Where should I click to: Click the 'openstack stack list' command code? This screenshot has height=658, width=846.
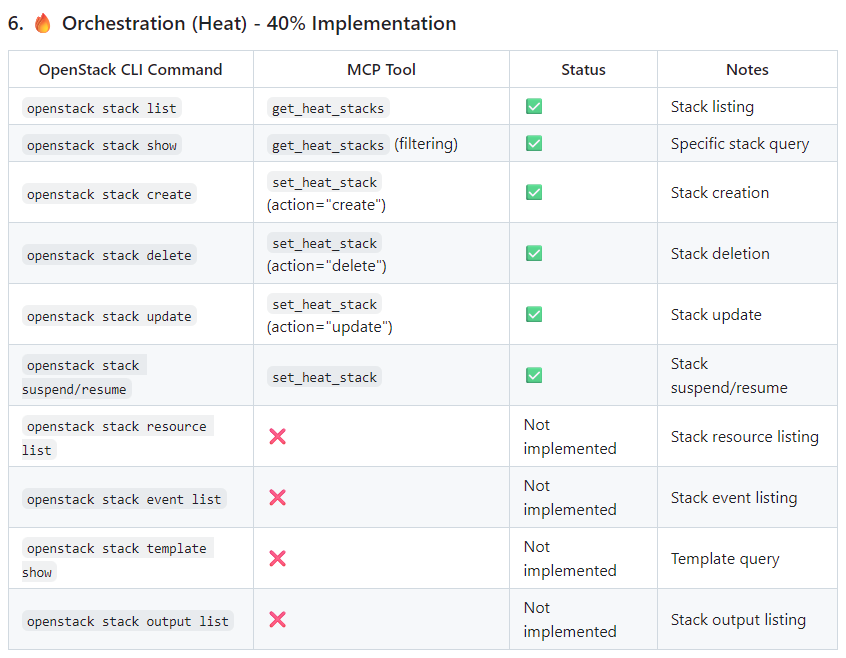pyautogui.click(x=102, y=108)
